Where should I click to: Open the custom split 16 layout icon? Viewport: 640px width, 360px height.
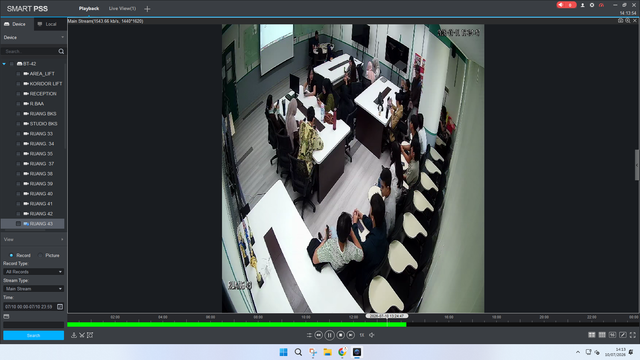click(x=612, y=335)
